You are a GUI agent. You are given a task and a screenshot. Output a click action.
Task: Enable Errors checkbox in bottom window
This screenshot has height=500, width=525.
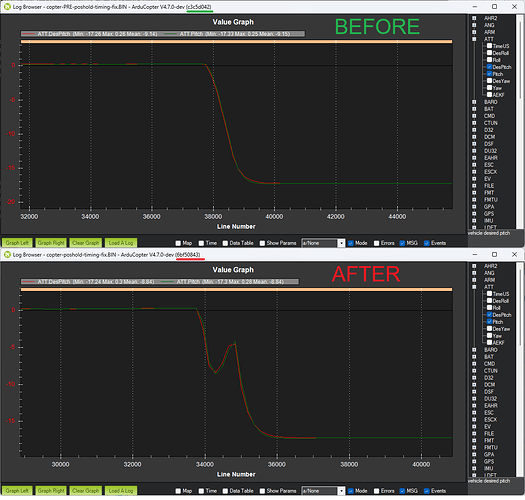coord(376,491)
